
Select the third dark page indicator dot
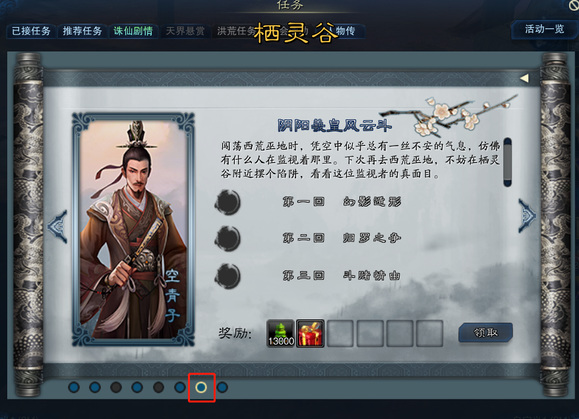point(116,387)
